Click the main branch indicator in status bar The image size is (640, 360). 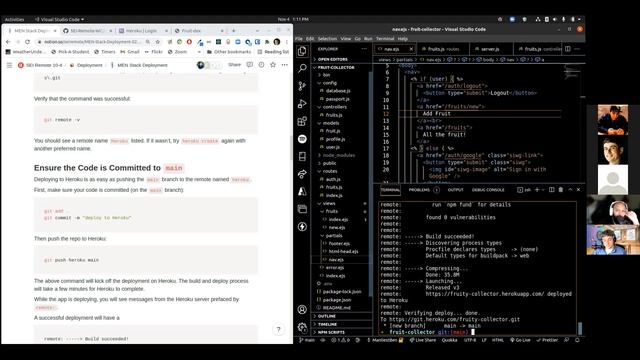pos(307,340)
